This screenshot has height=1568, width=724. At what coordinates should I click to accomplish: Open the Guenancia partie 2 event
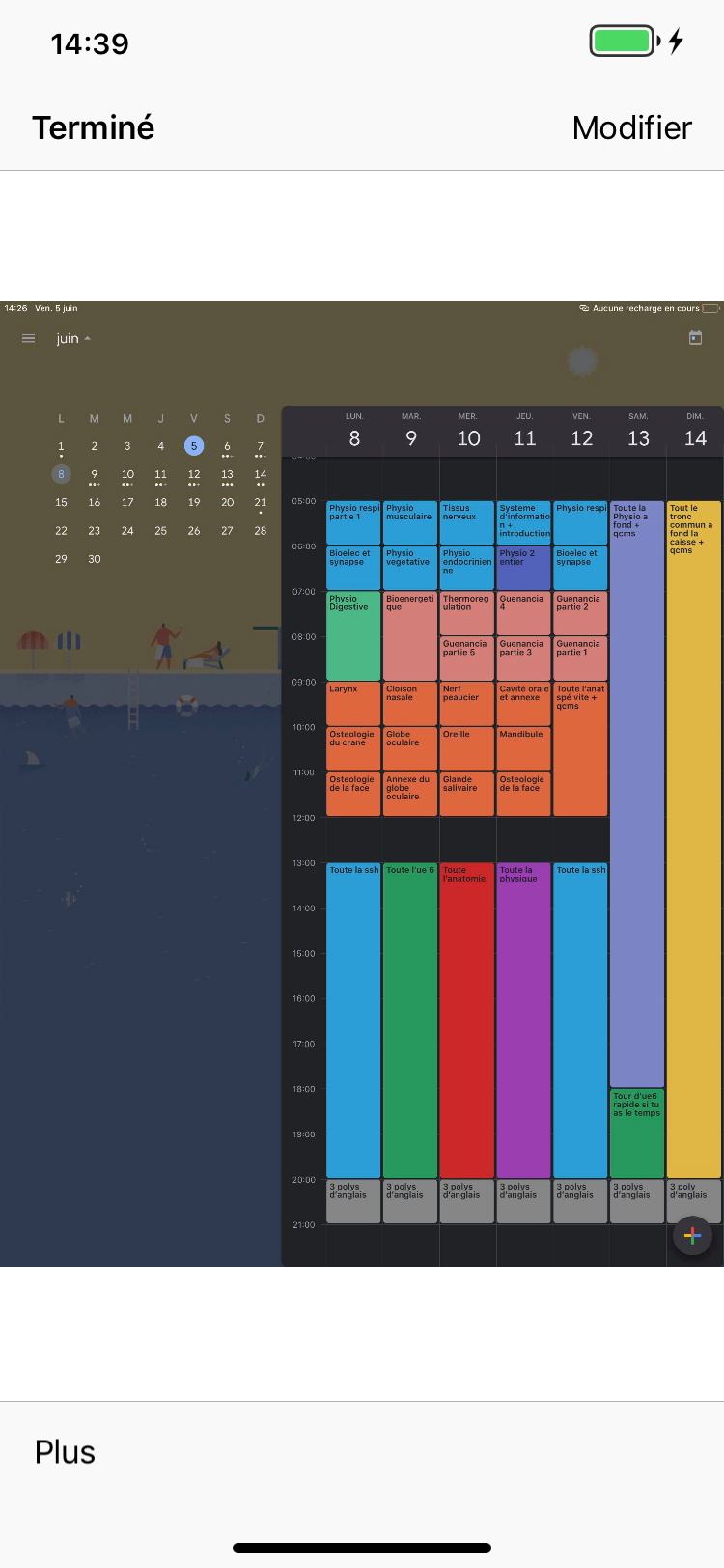(581, 613)
